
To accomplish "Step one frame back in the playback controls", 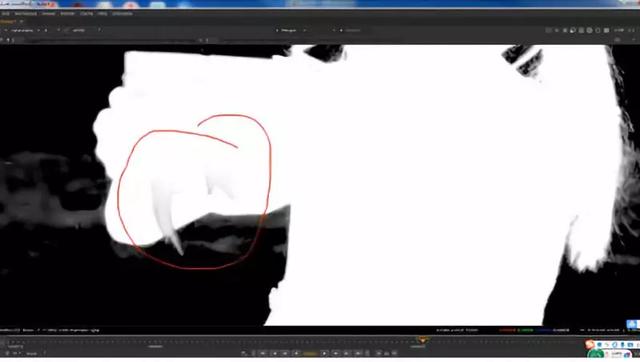I will [x=284, y=353].
